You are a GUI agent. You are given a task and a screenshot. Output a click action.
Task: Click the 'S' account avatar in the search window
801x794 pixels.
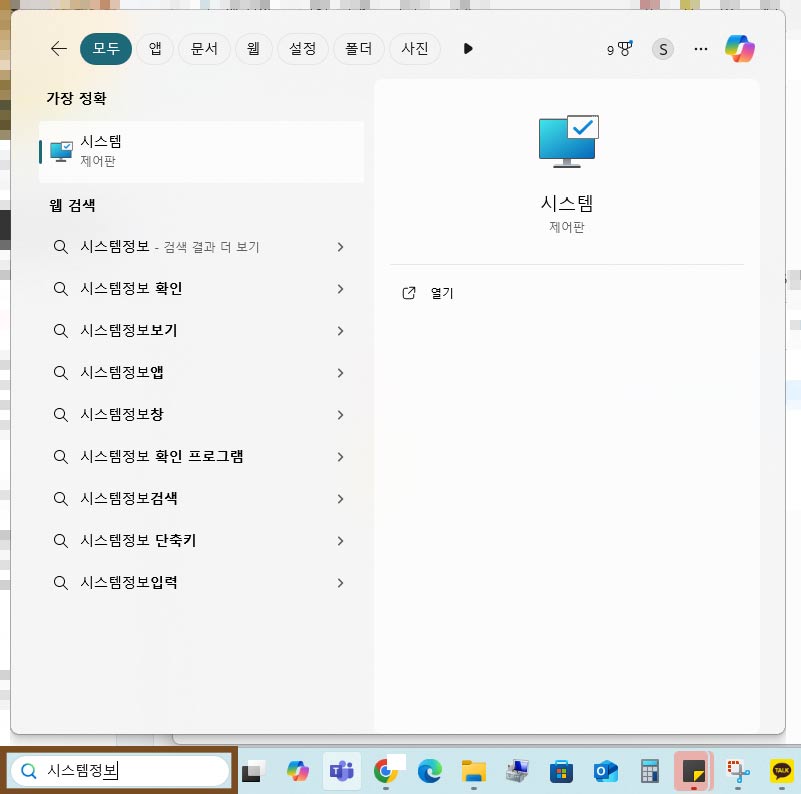coord(662,48)
